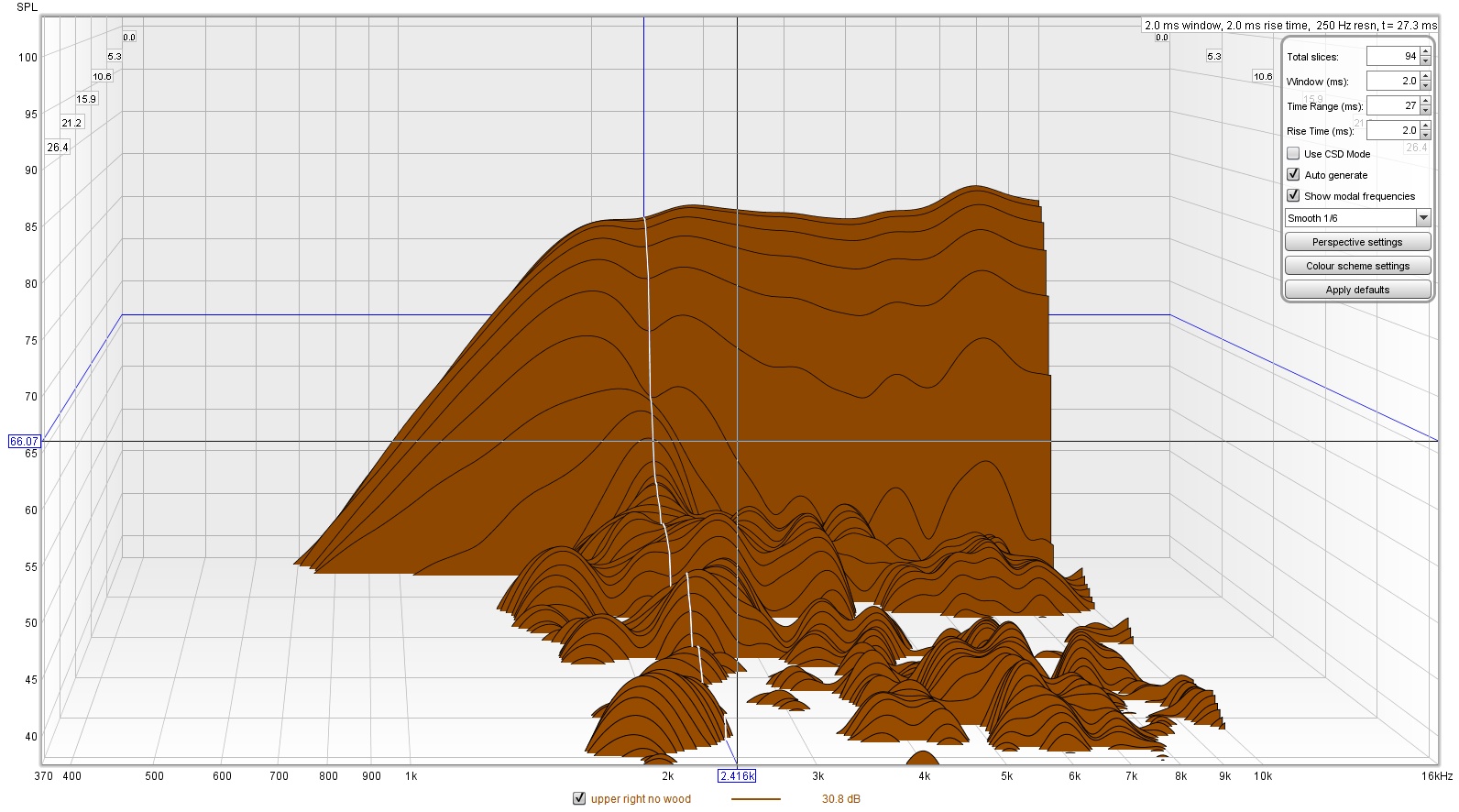Open the Smooth 1/6 dropdown
This screenshot has width=1459, height=812.
(1357, 218)
